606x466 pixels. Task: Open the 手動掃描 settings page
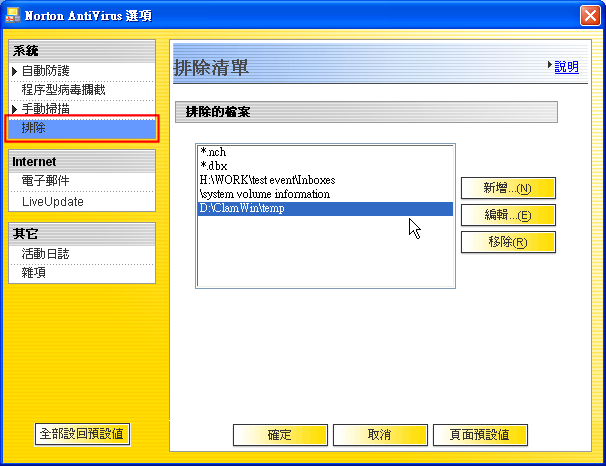click(x=46, y=109)
